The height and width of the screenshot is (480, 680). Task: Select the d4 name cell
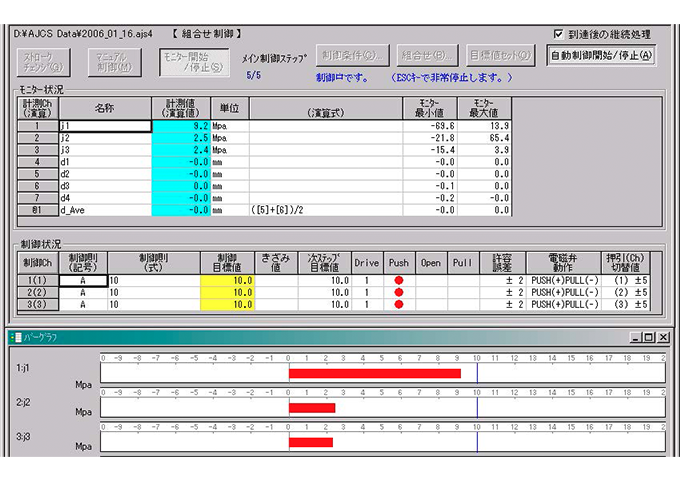pyautogui.click(x=105, y=198)
